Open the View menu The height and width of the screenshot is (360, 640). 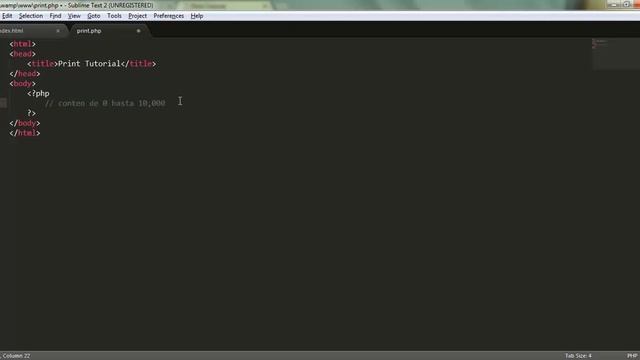pos(74,16)
